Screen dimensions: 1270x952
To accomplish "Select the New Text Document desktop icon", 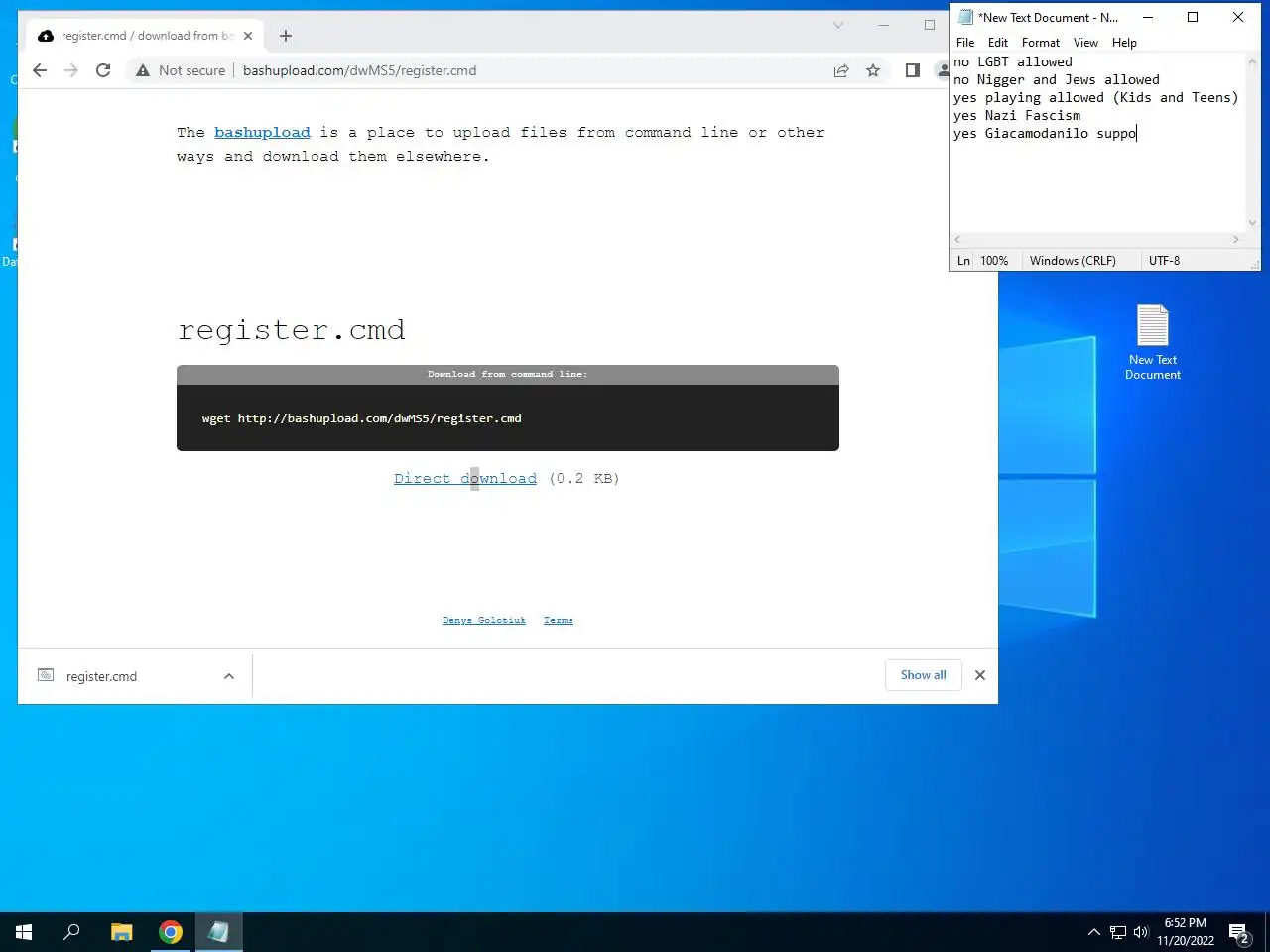I will coord(1153,342).
